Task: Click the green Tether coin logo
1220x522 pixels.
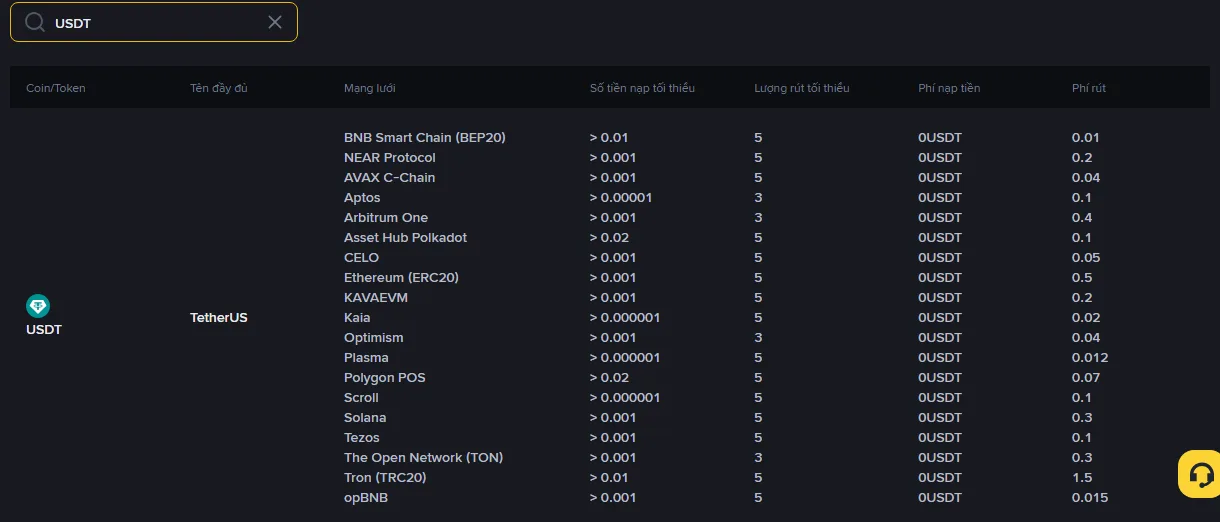Action: click(38, 306)
